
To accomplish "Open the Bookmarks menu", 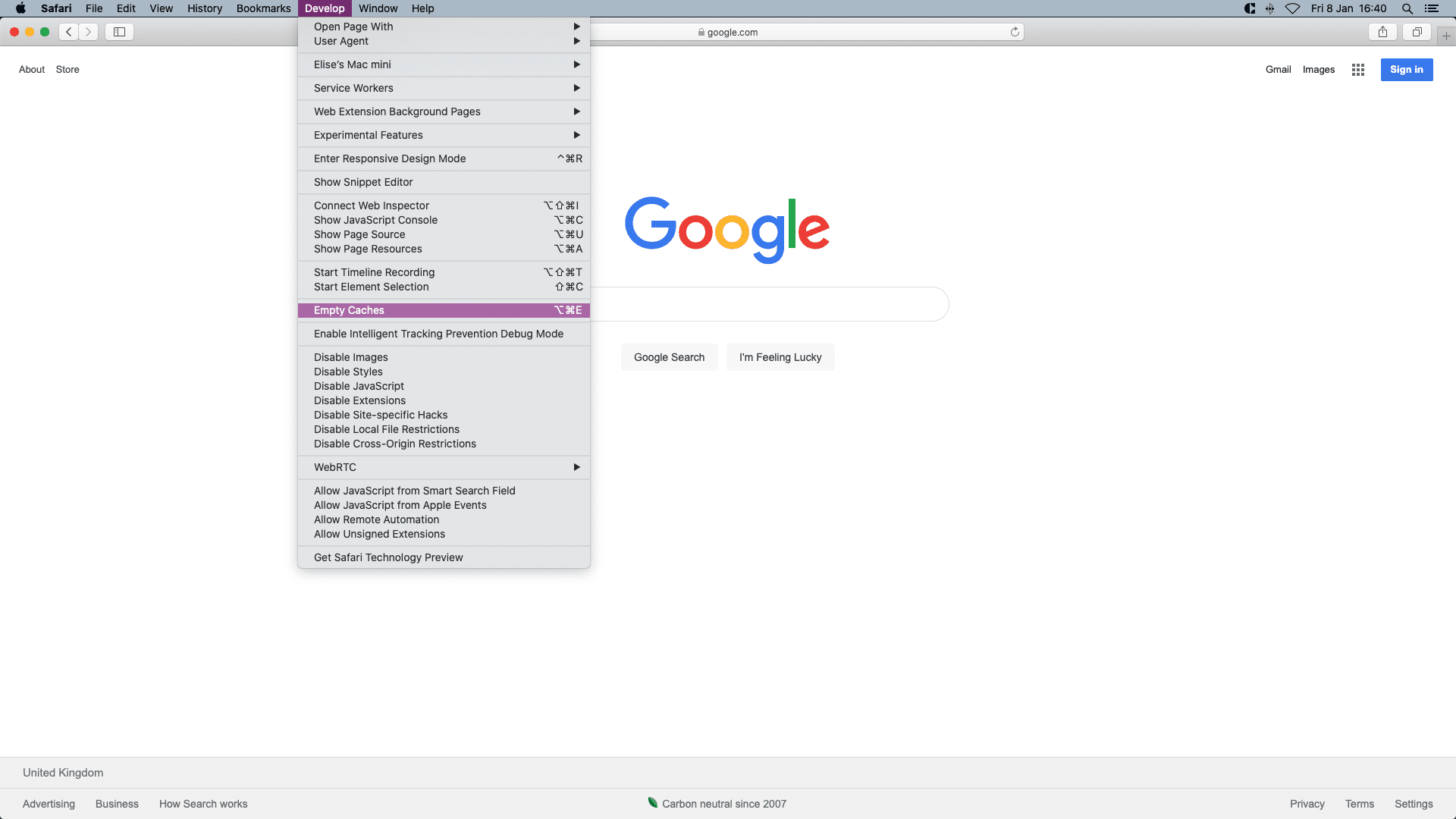I will [263, 8].
